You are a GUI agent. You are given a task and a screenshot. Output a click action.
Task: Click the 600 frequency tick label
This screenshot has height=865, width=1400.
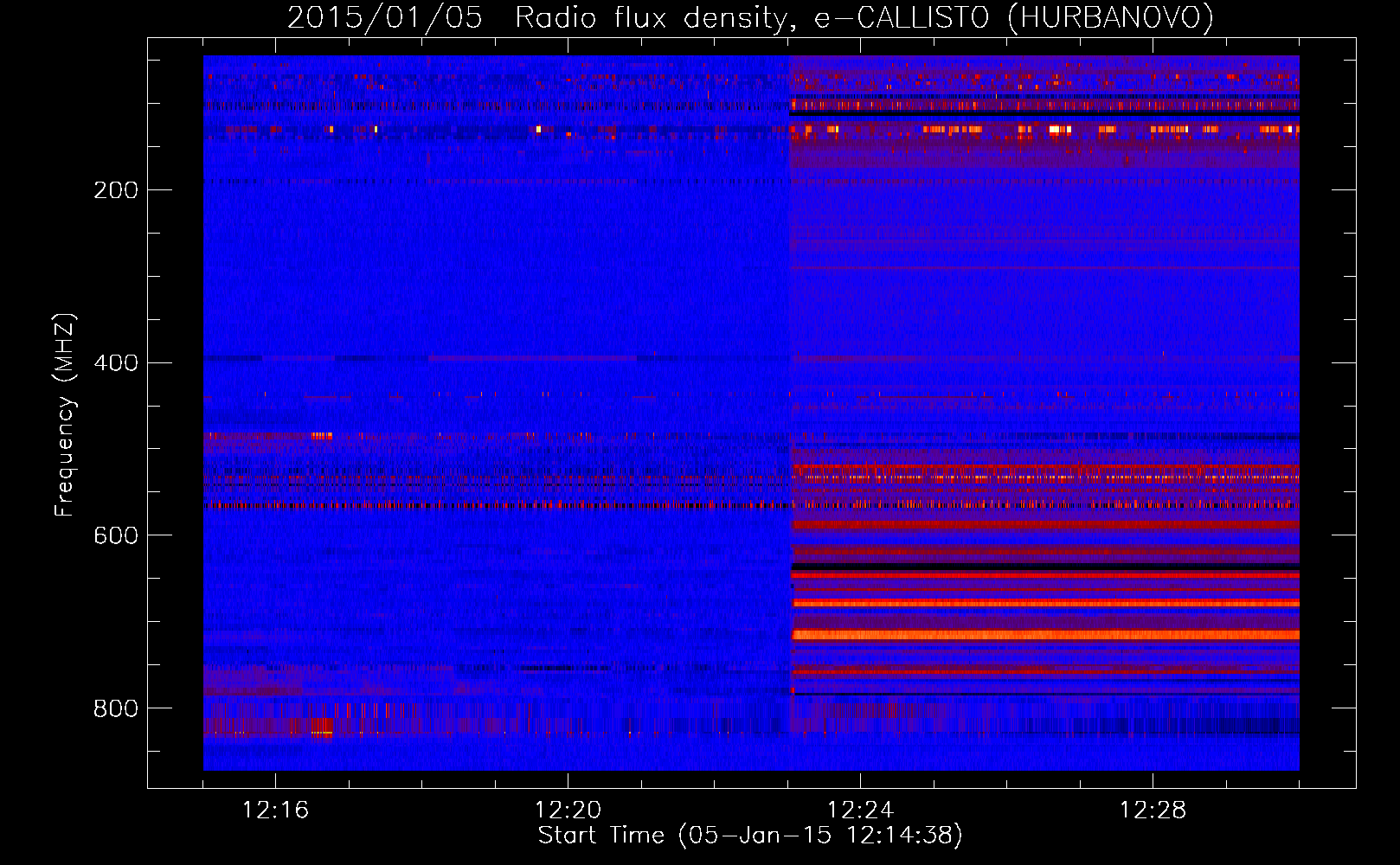click(x=116, y=535)
